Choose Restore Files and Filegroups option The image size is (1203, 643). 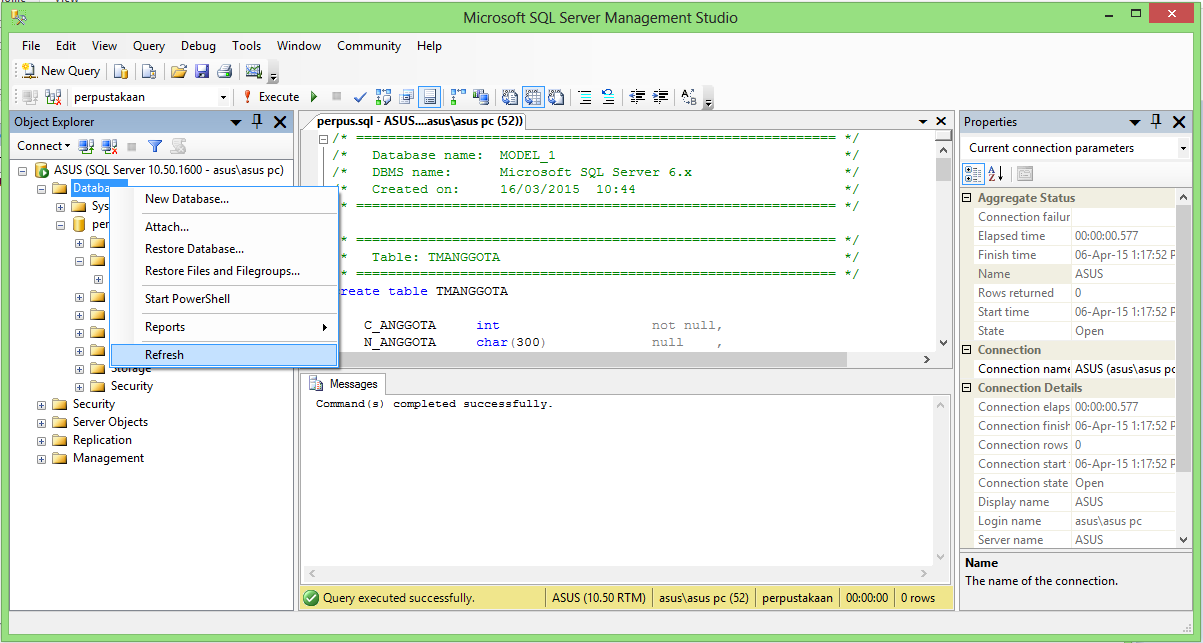point(224,271)
